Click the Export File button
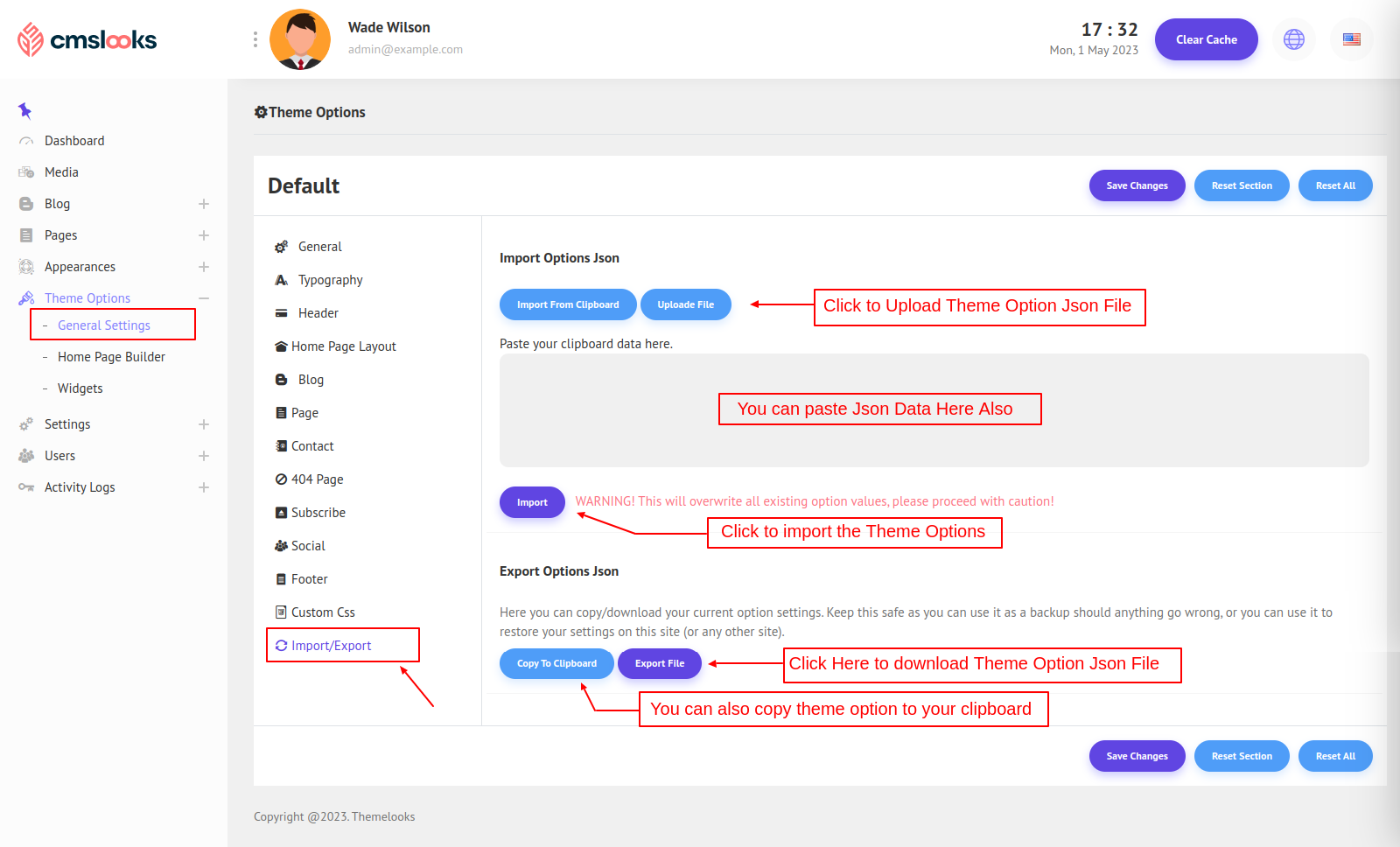1400x847 pixels. coord(659,663)
